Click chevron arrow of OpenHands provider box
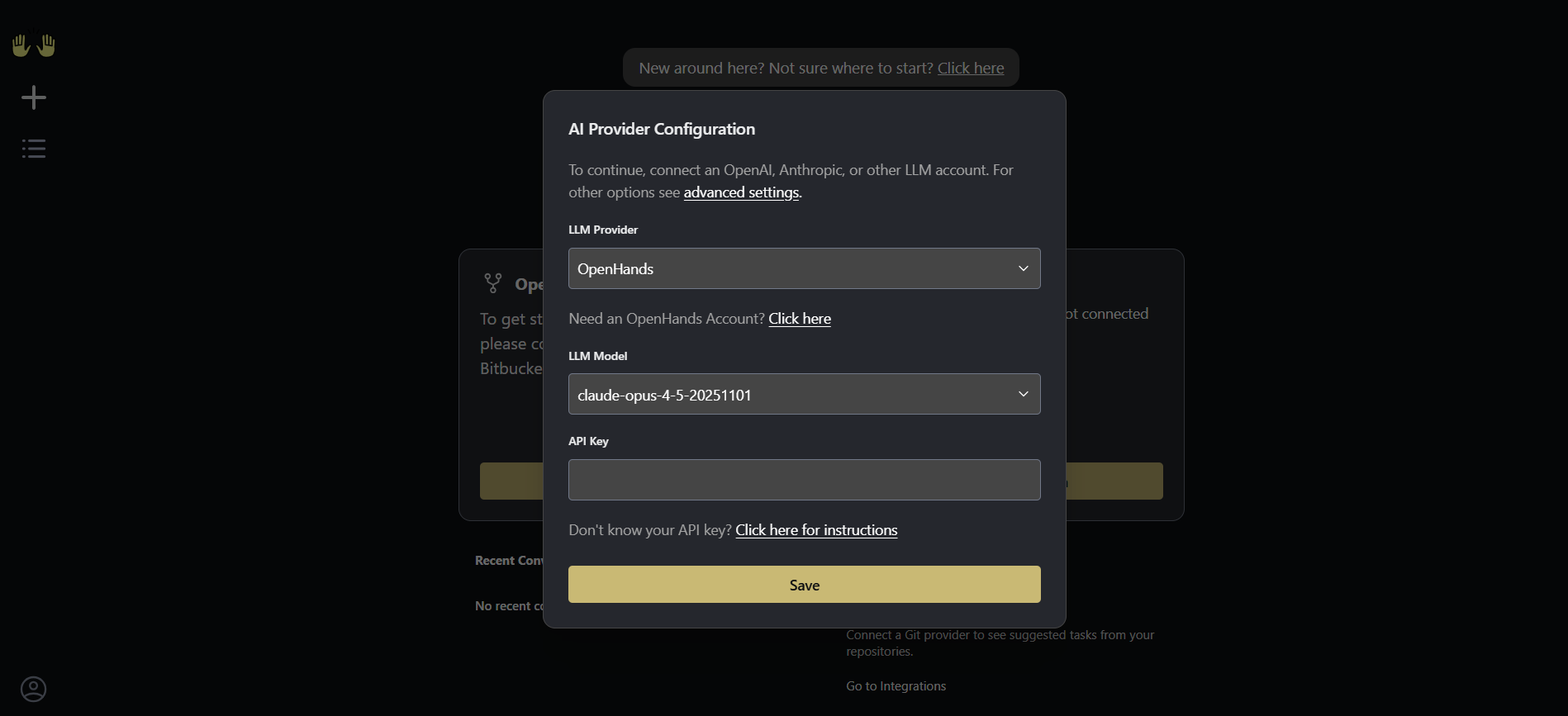This screenshot has height=716, width=1568. click(x=1024, y=268)
